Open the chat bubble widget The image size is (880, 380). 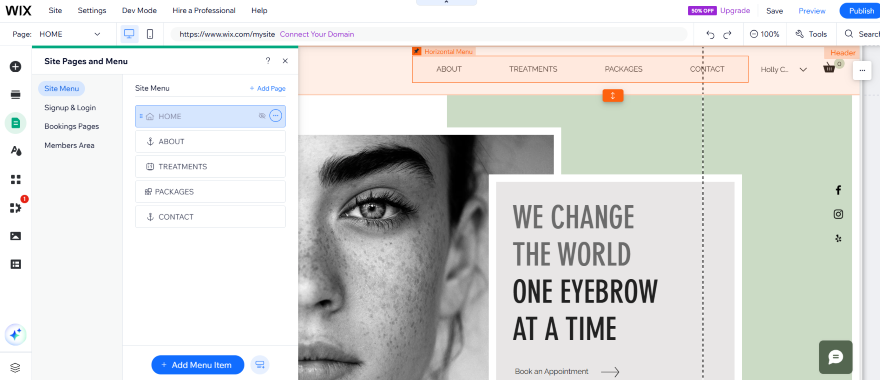[835, 357]
